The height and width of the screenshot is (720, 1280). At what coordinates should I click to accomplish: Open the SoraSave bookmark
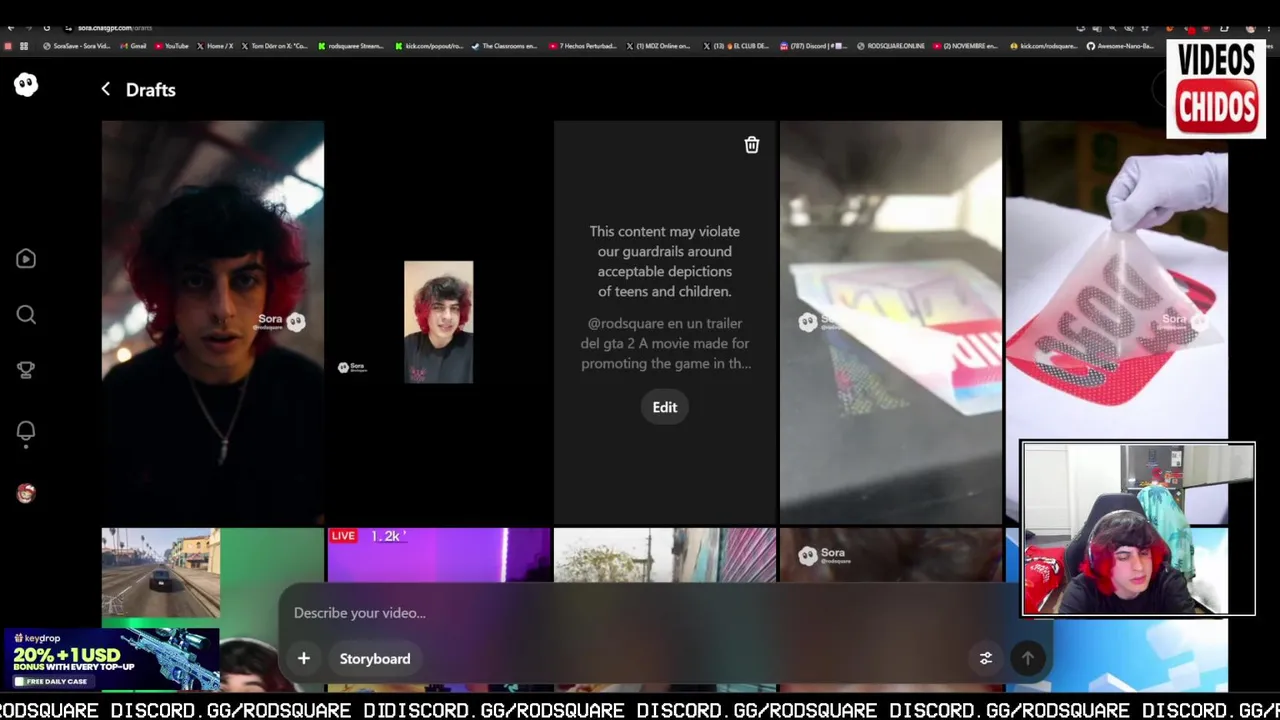tap(77, 46)
